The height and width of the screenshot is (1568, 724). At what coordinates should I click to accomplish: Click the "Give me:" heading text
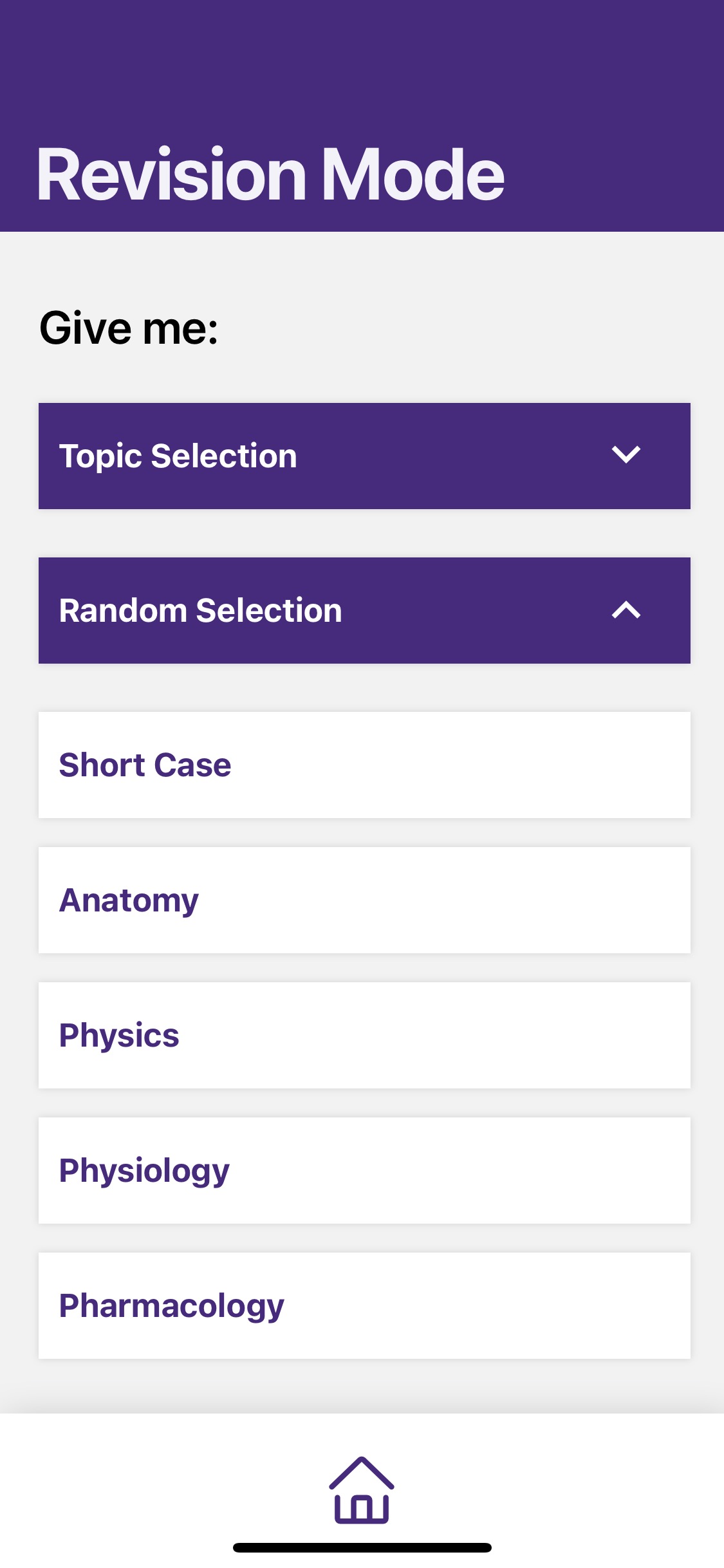tap(129, 328)
